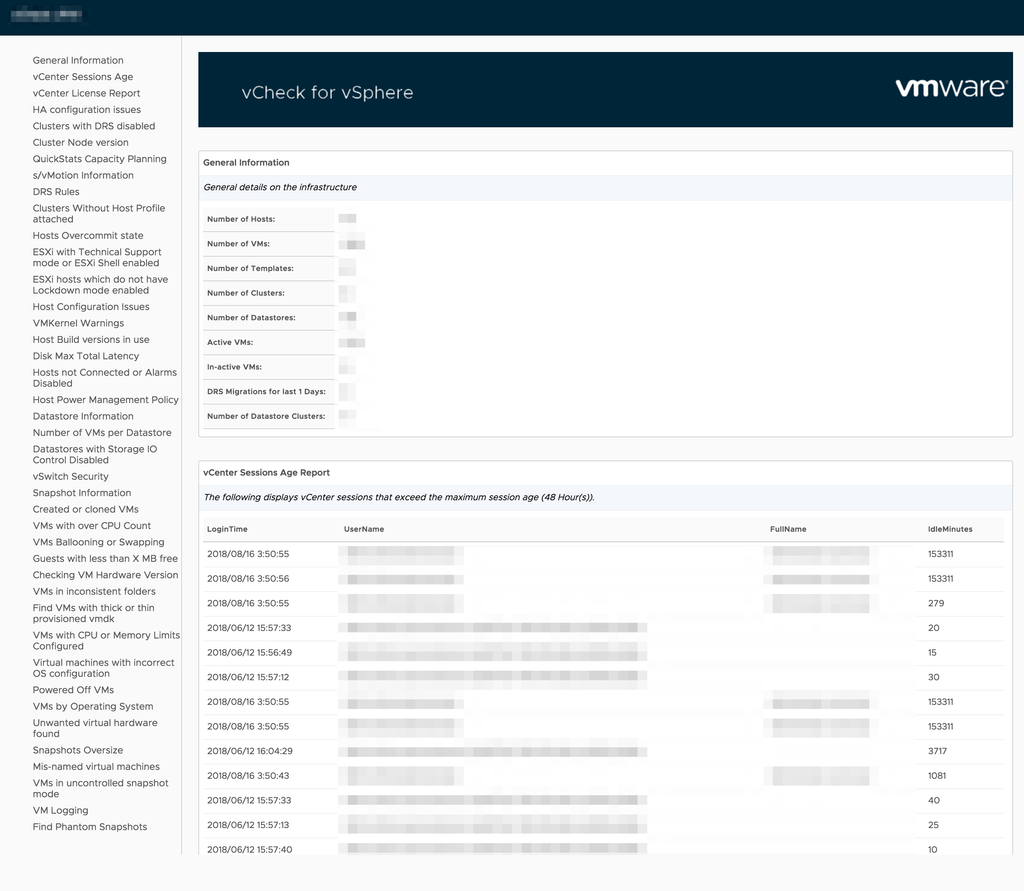1024x891 pixels.
Task: Open Virtual machines with incorrect OS configuration
Action: 103,668
